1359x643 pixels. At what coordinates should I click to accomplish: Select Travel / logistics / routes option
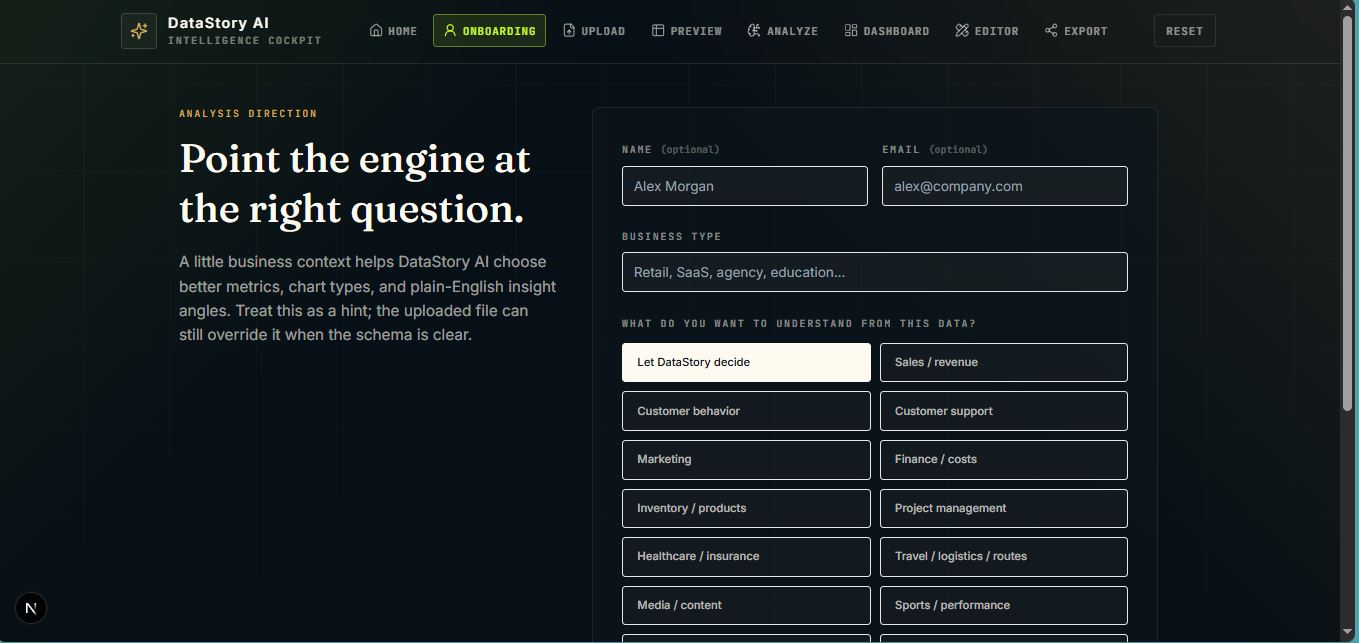[1004, 557]
